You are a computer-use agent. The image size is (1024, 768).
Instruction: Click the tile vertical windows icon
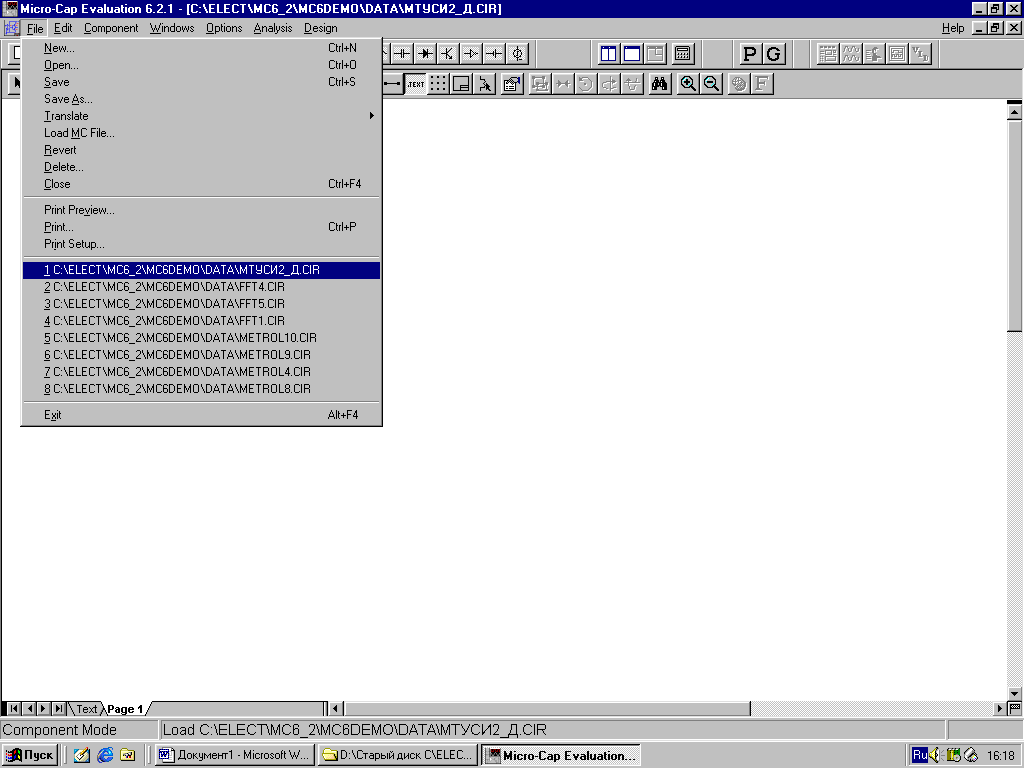tap(608, 54)
